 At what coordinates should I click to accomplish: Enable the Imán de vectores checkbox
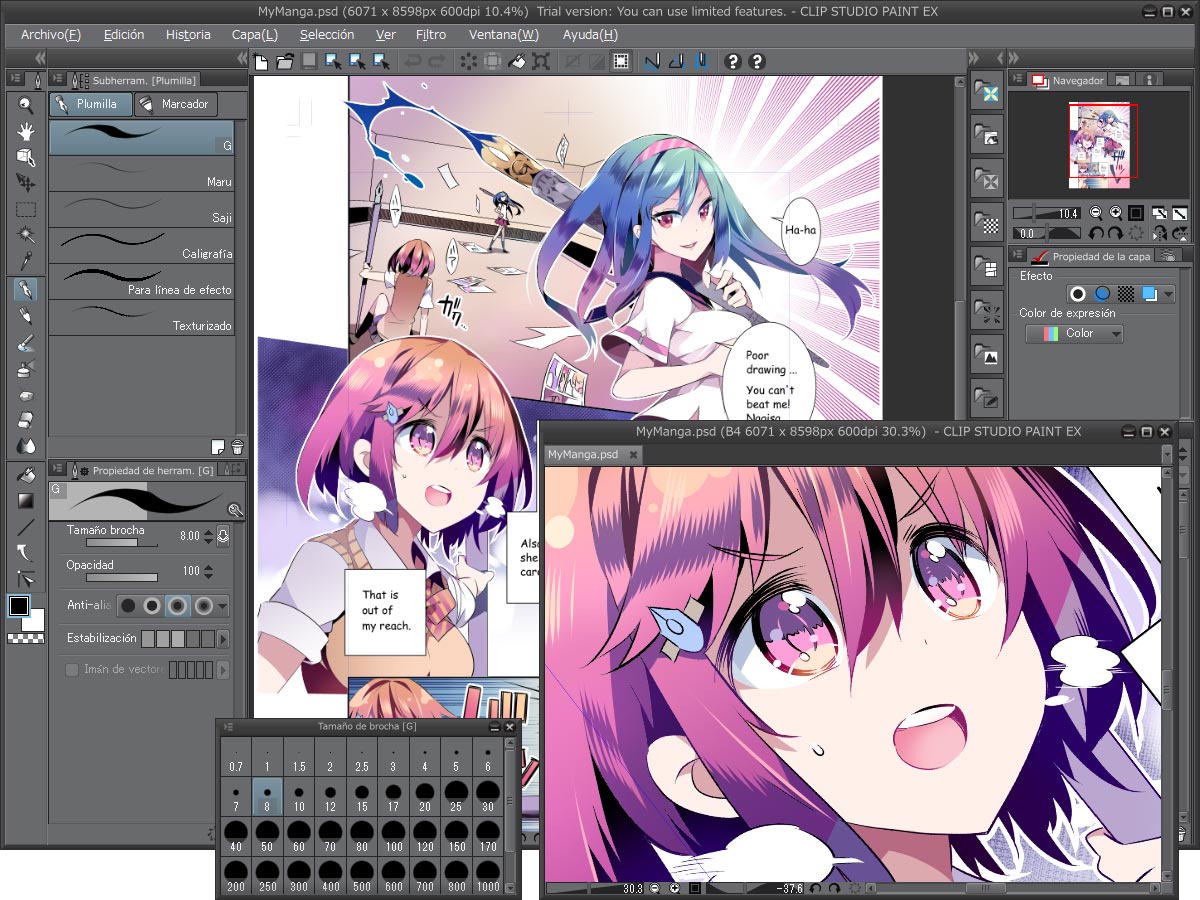72,670
